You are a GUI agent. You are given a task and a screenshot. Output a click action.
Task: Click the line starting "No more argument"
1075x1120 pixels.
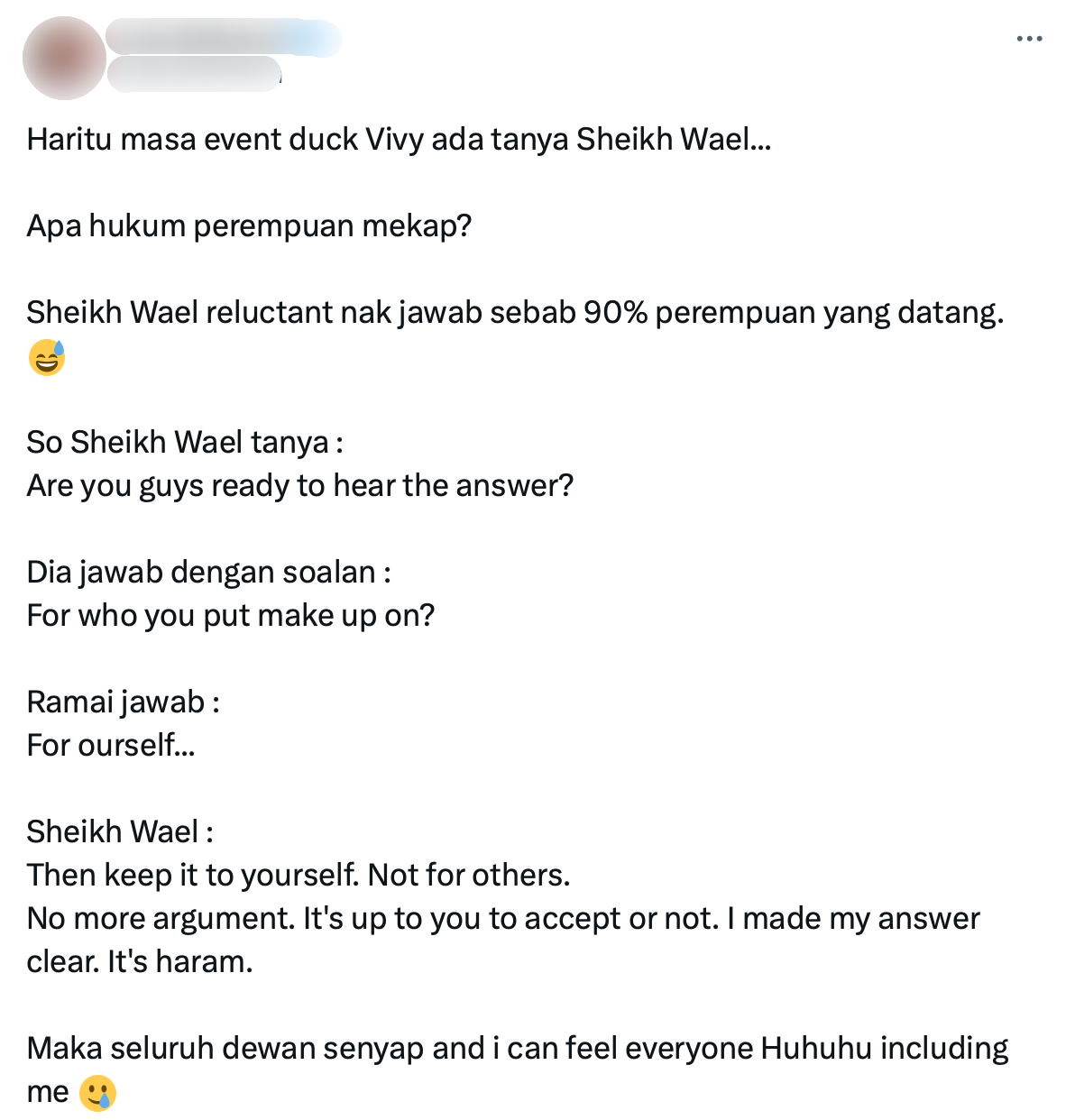(503, 919)
